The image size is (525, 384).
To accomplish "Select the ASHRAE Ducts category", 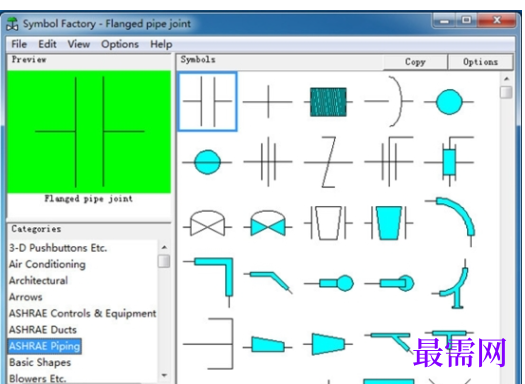I will 43,330.
